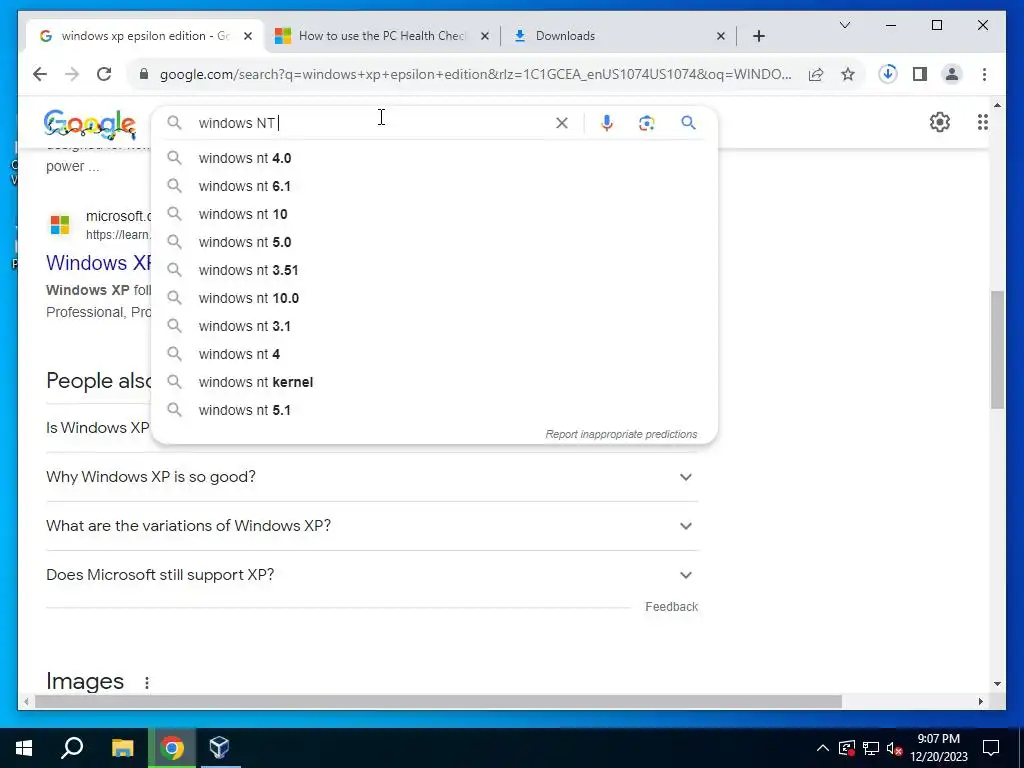
Task: Expand 'What are the variations of Windows XP?'
Action: click(372, 526)
